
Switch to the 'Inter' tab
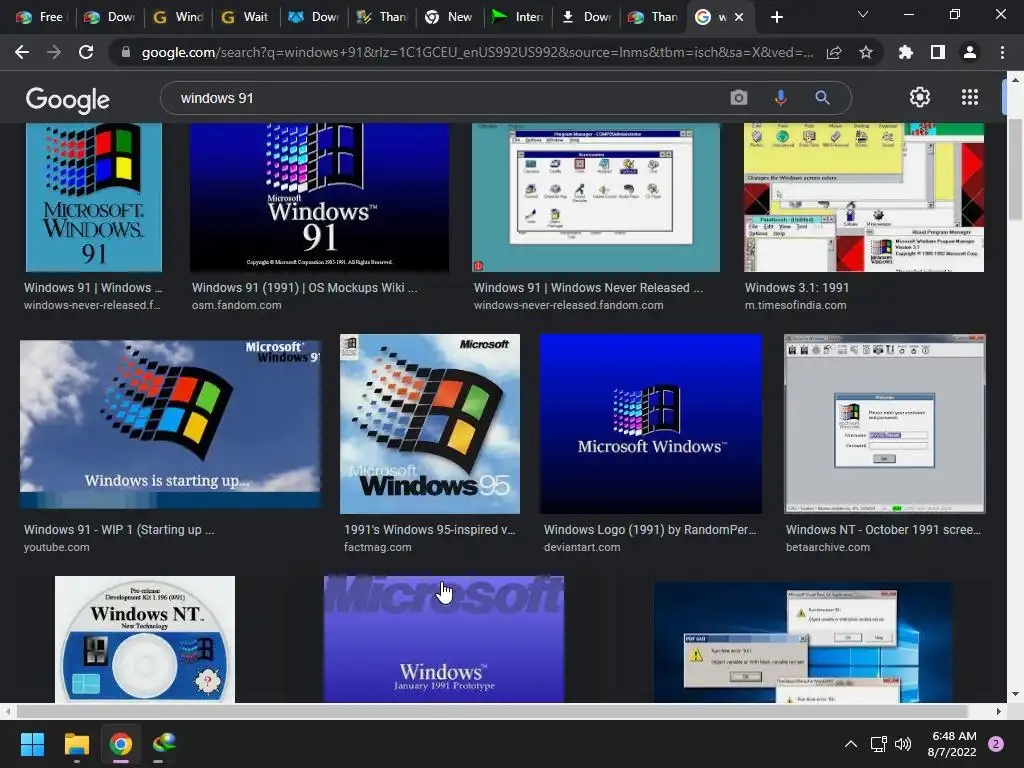tap(517, 17)
